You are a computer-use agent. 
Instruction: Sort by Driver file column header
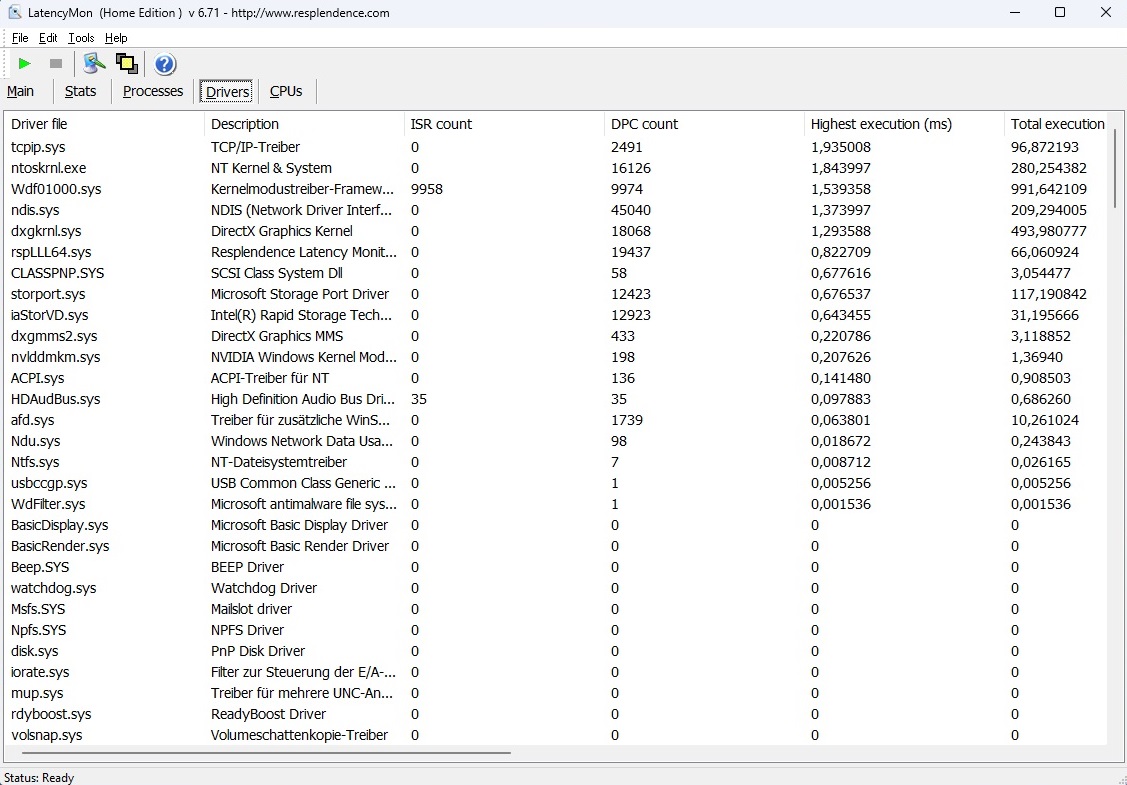point(104,124)
